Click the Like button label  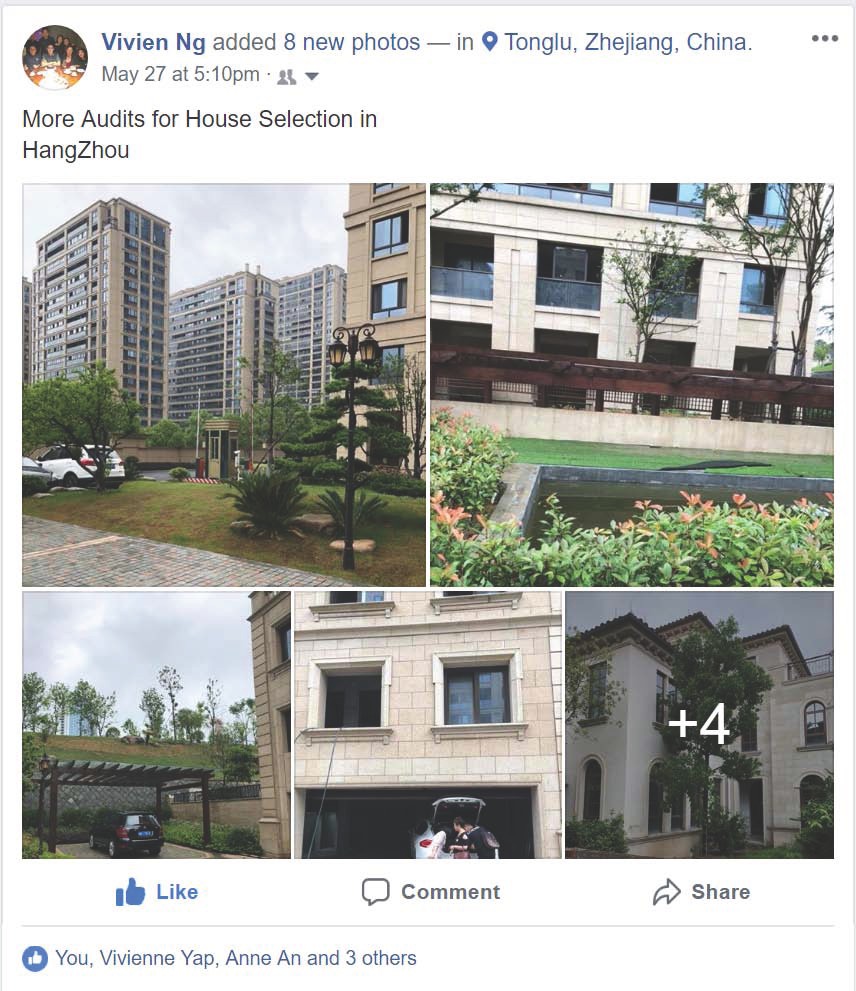coord(177,892)
